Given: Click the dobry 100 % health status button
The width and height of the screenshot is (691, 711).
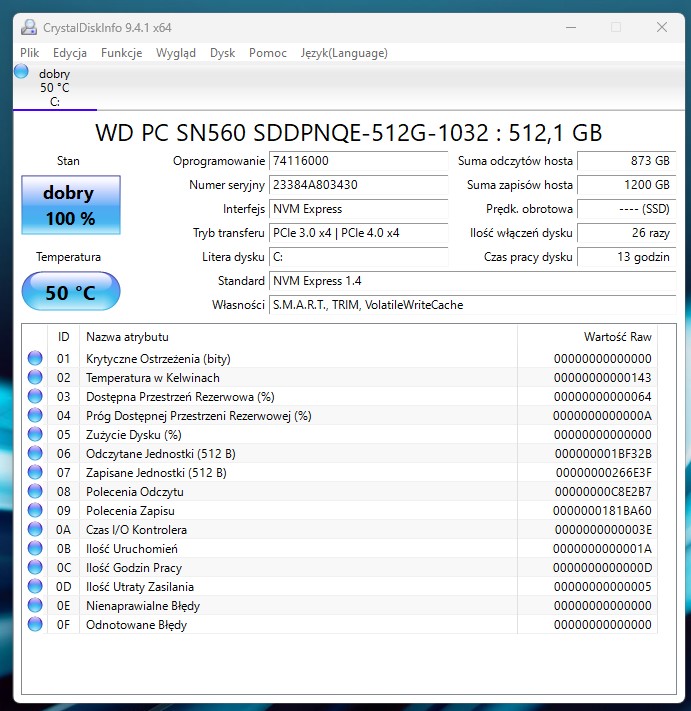Looking at the screenshot, I should [x=70, y=205].
